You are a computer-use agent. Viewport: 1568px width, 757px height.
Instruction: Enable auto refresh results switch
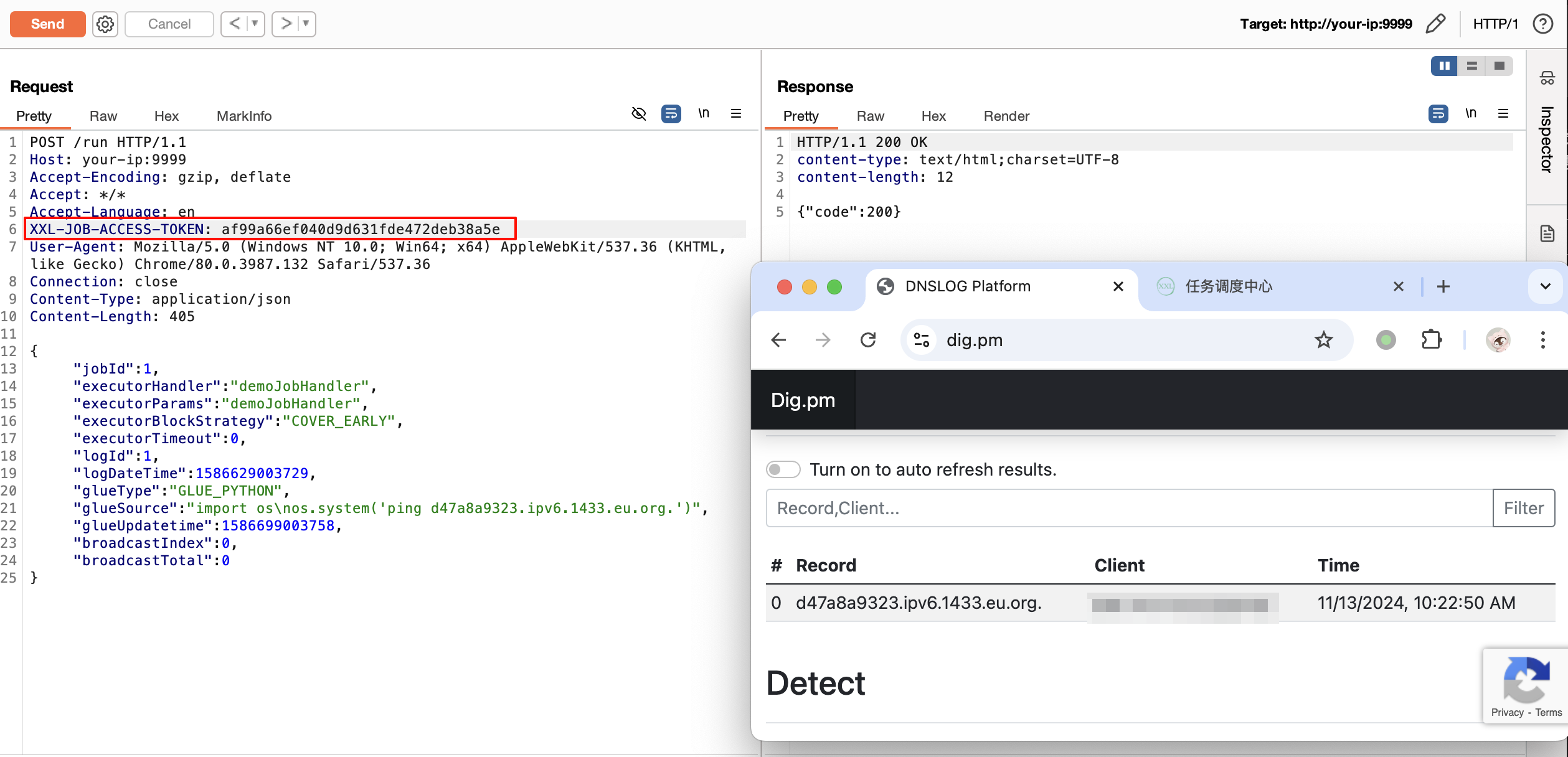point(783,469)
